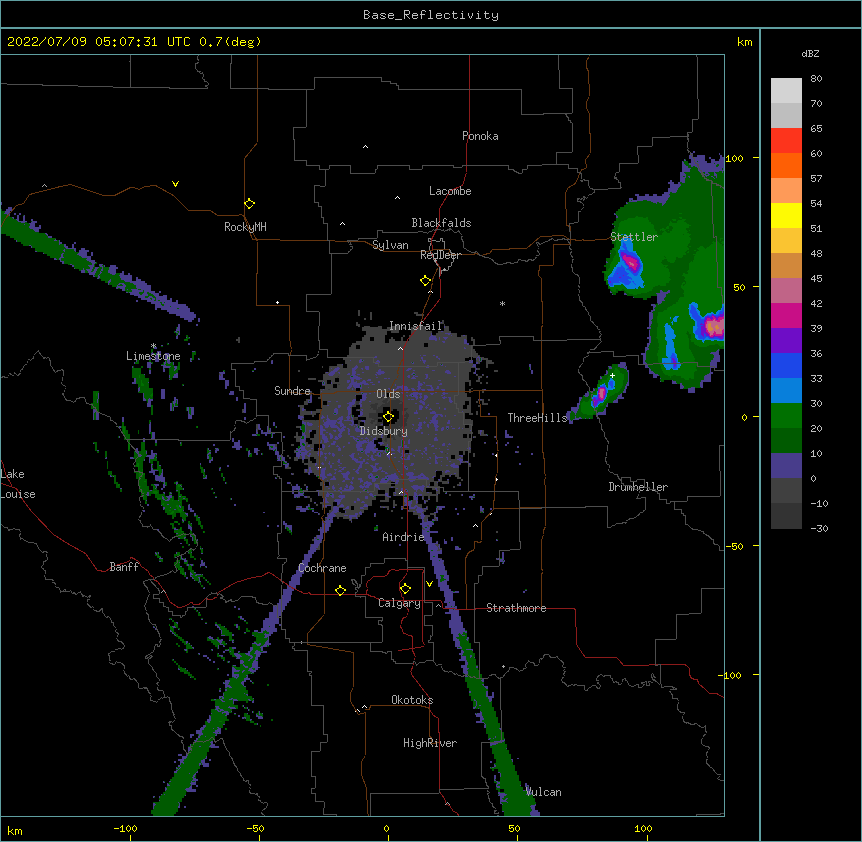Click the Vulcan city label

(543, 792)
